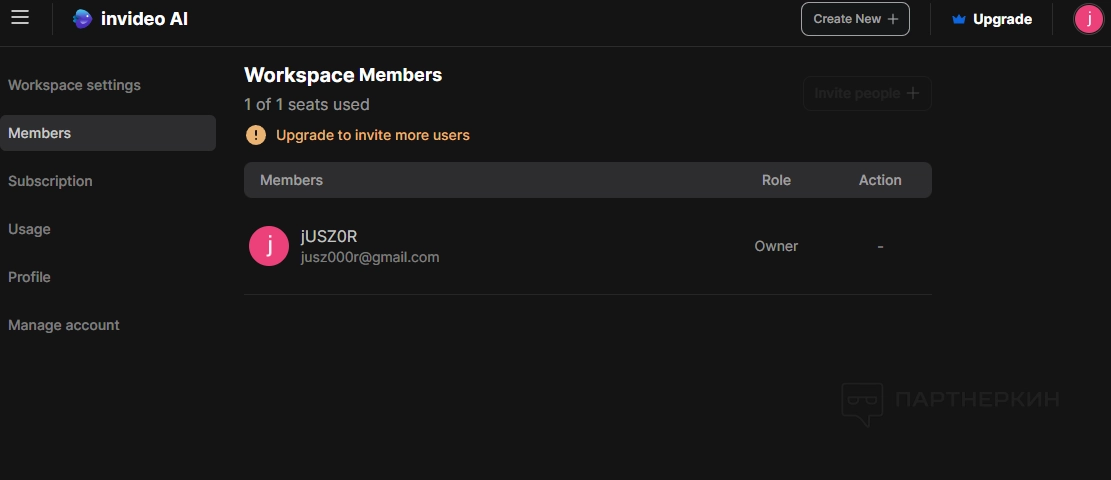The height and width of the screenshot is (480, 1111).
Task: Click the orange warning exclamation icon
Action: [x=256, y=135]
